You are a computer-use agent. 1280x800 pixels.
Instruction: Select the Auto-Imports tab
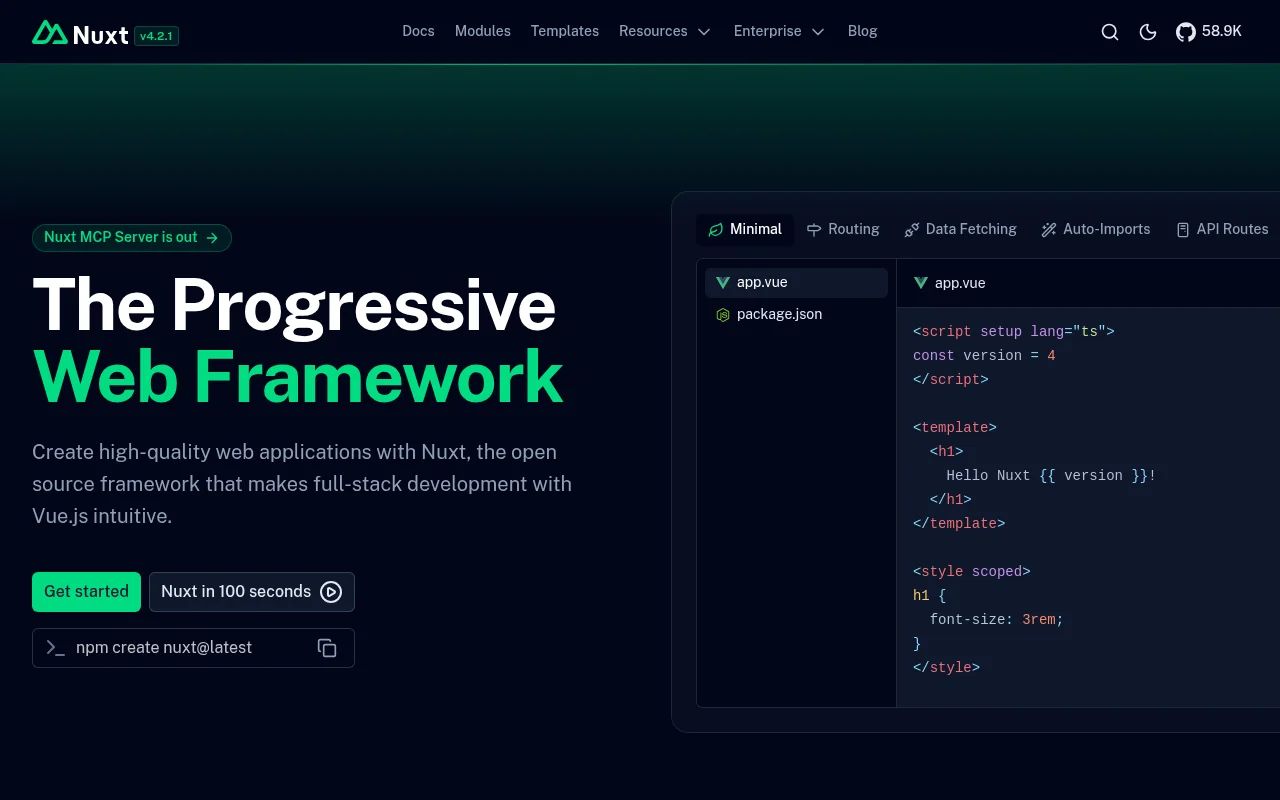click(1095, 229)
